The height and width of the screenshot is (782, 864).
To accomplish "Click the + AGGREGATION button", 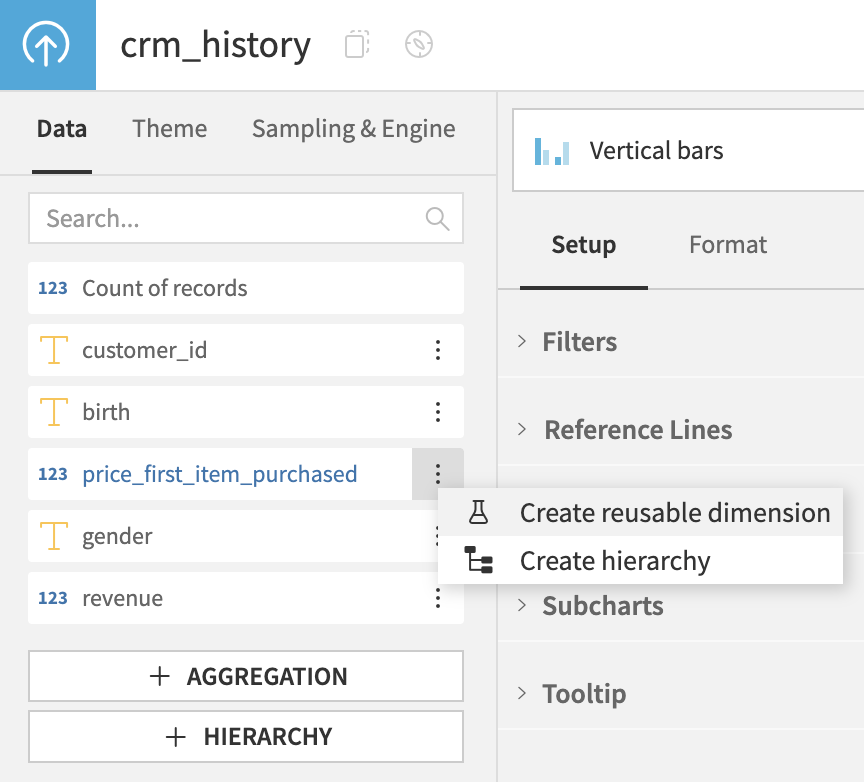I will [246, 676].
